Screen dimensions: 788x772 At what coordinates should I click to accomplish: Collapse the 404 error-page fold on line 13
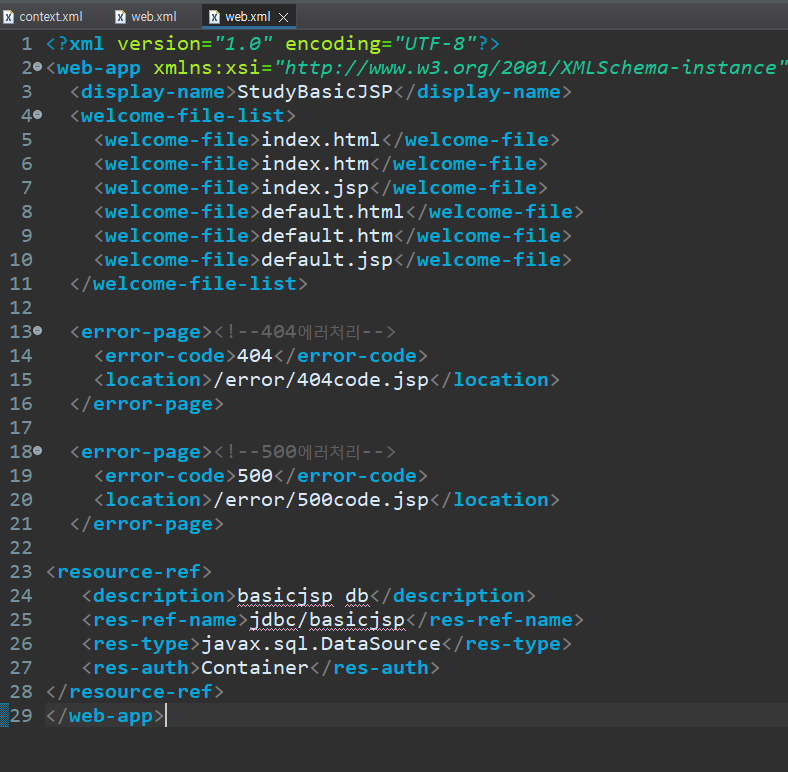tap(38, 330)
